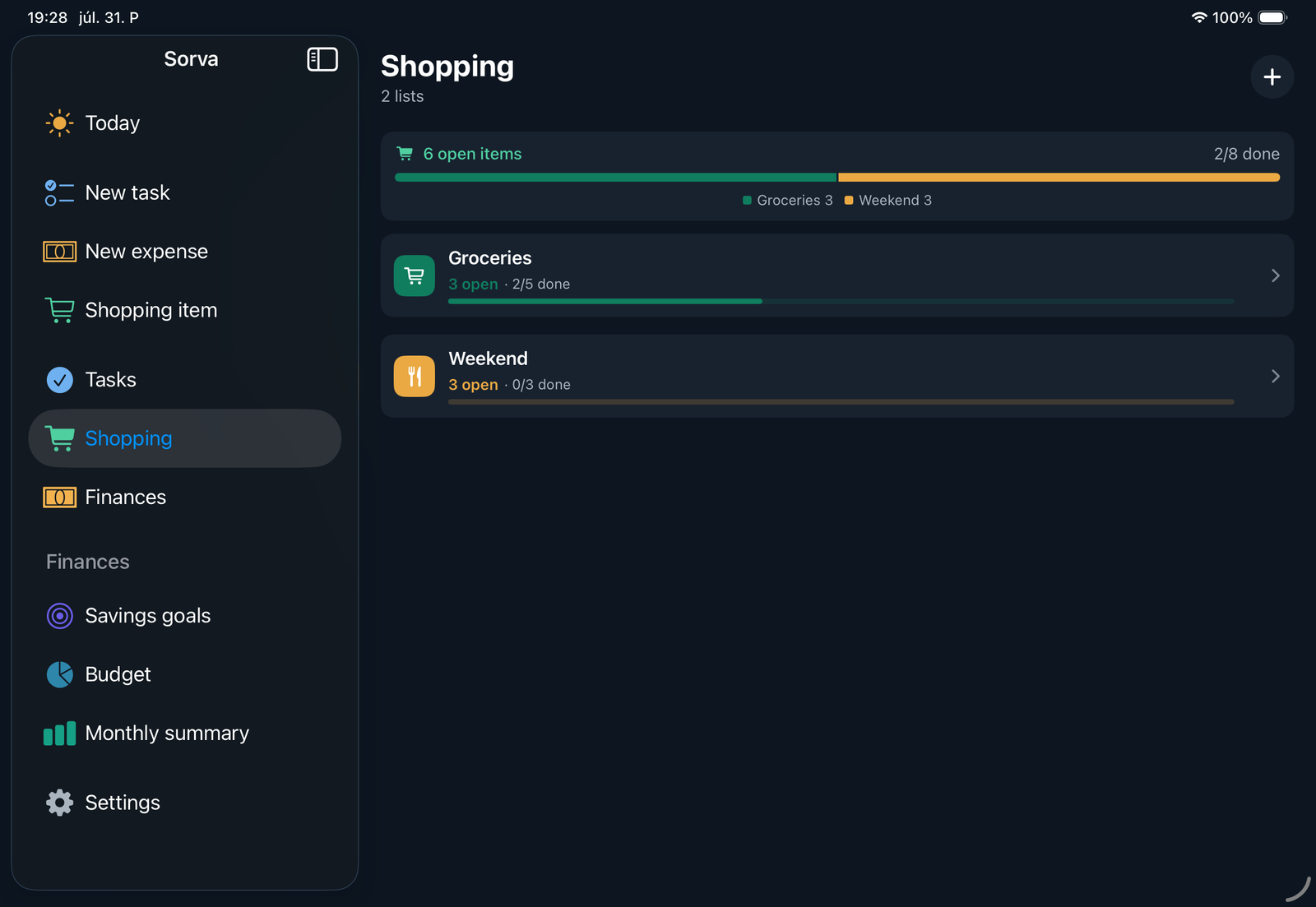This screenshot has height=907, width=1316.
Task: Click the Shopping item cart icon
Action: (59, 311)
